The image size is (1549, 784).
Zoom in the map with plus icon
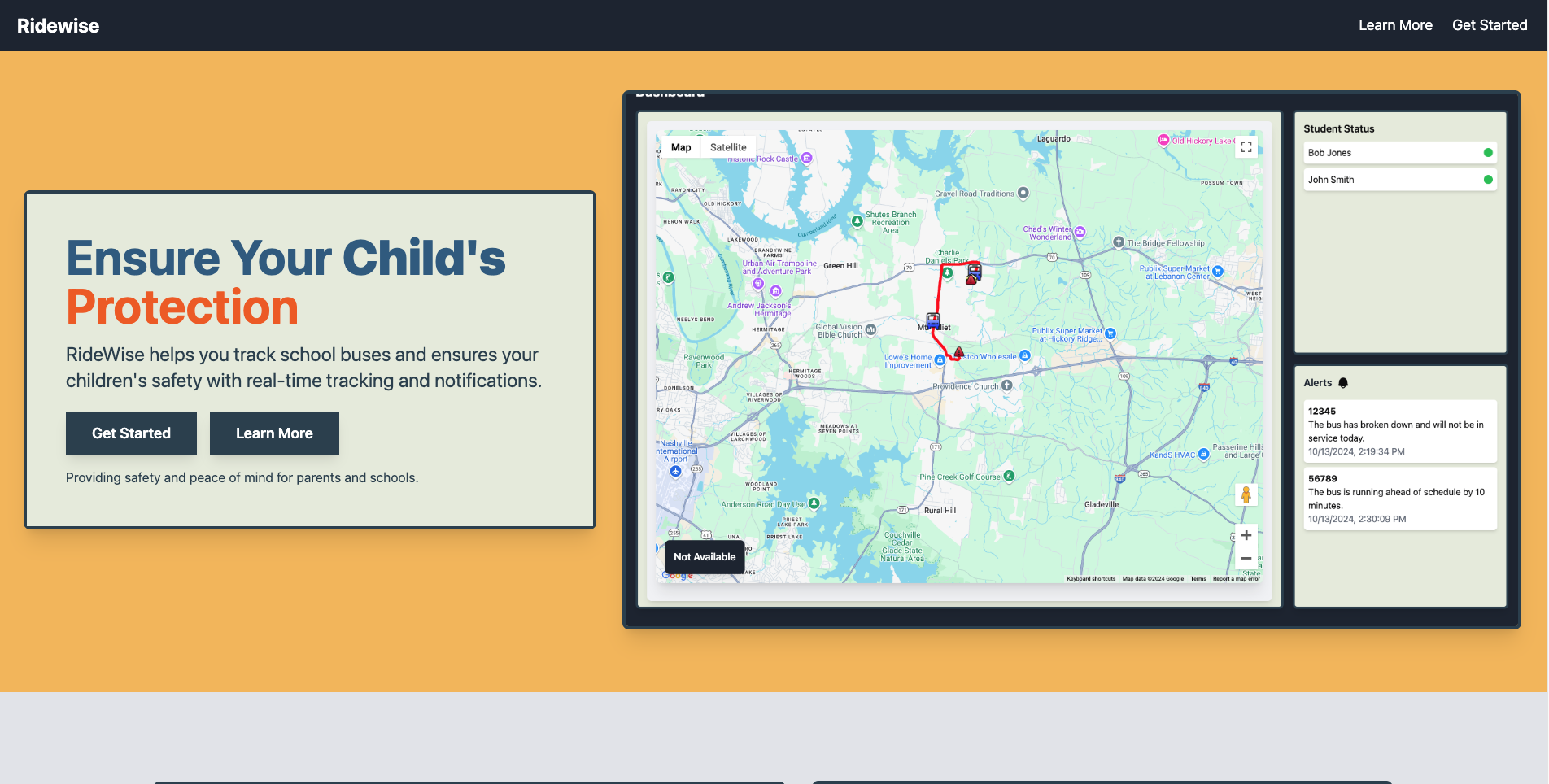pyautogui.click(x=1246, y=535)
